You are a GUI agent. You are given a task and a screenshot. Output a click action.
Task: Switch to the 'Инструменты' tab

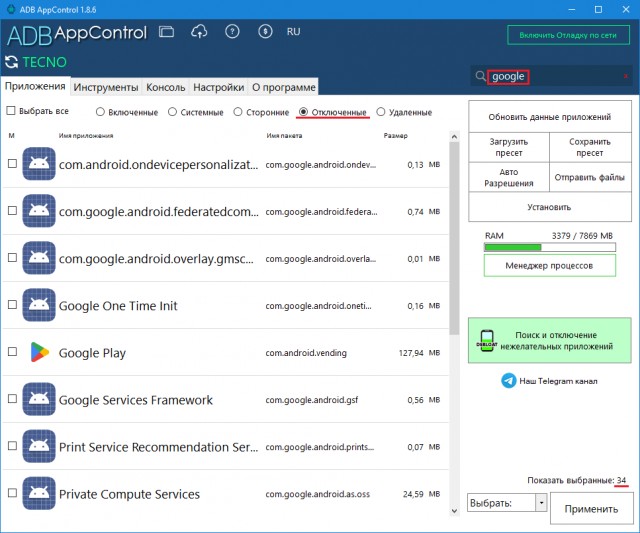click(x=105, y=87)
